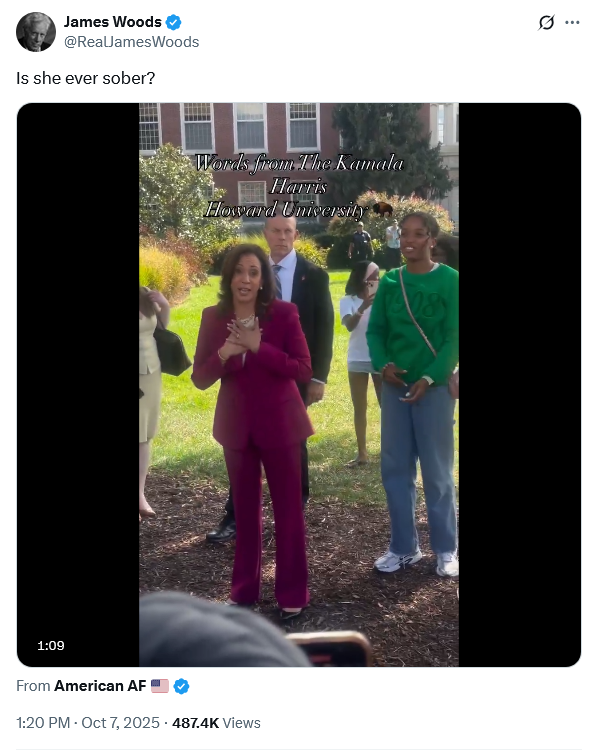
Task: Click the word "Views" below the video
Action: pos(241,723)
